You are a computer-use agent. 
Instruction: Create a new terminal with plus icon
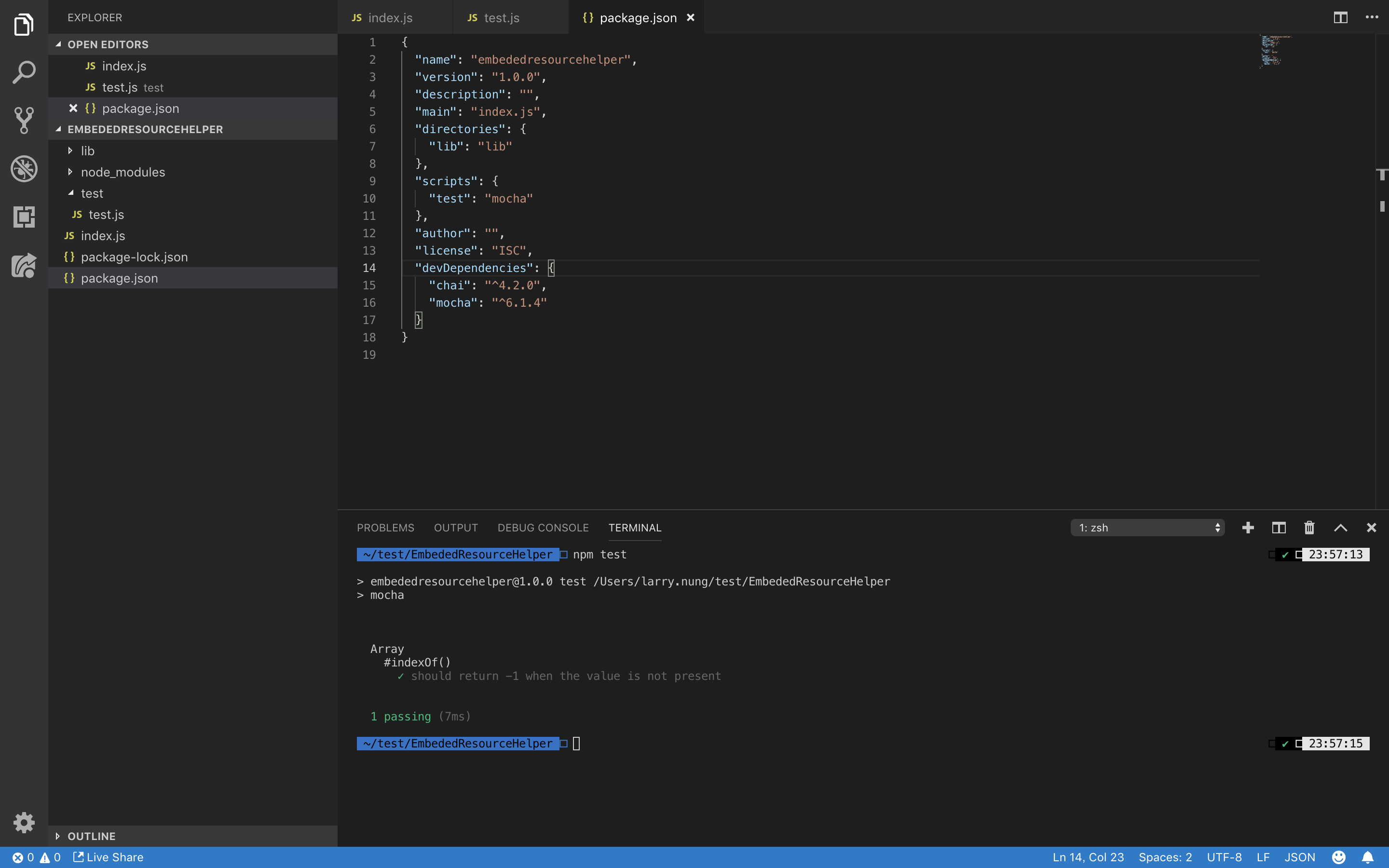pos(1248,528)
